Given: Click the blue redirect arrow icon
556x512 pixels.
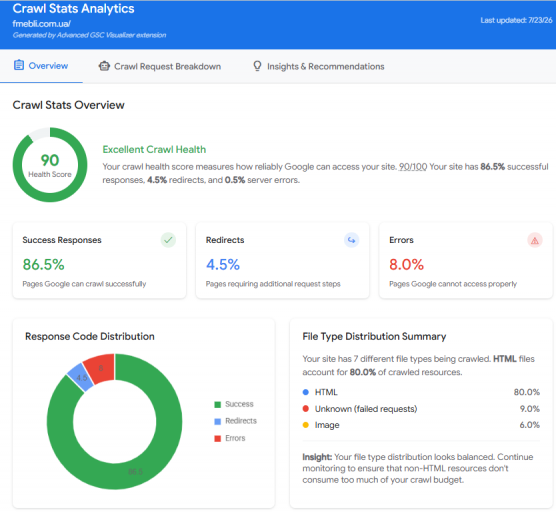Looking at the screenshot, I should 351,240.
